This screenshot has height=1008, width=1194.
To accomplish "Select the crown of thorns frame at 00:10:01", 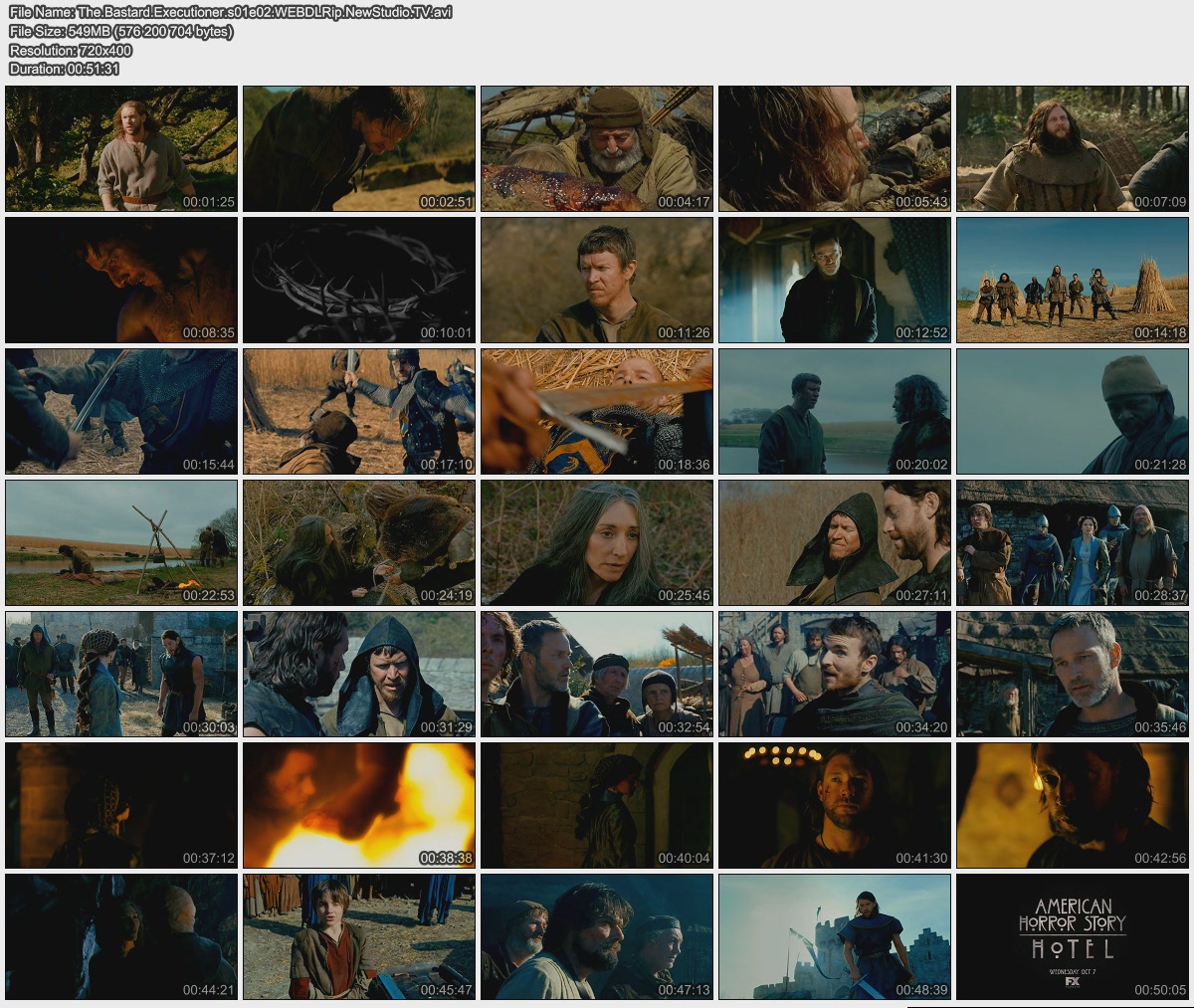I will [359, 280].
